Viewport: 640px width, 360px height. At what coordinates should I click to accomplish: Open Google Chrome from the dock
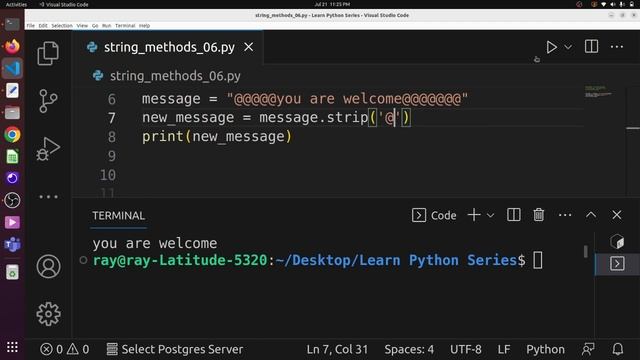click(x=12, y=135)
